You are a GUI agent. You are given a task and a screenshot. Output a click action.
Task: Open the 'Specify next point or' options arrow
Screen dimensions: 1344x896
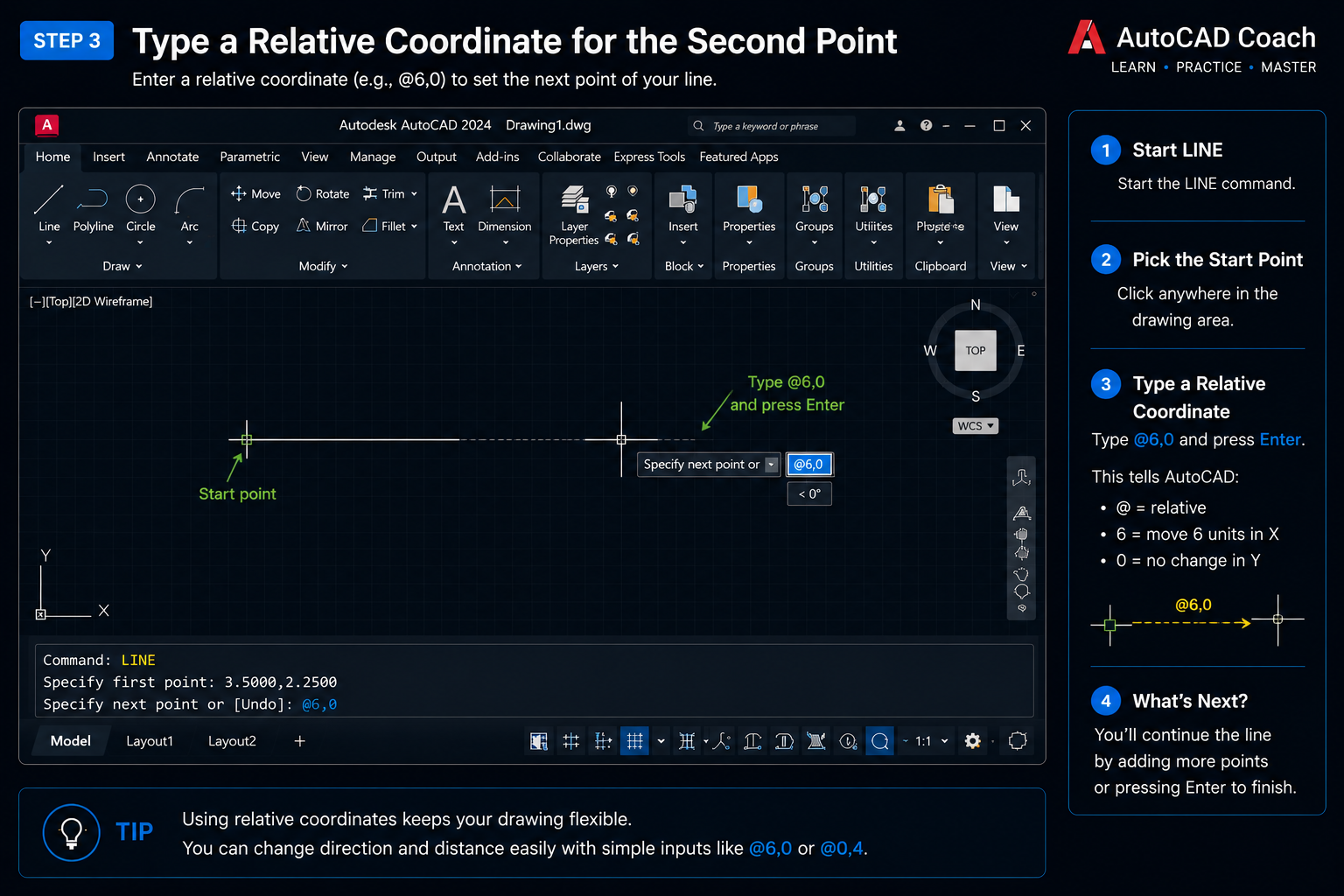coord(772,465)
